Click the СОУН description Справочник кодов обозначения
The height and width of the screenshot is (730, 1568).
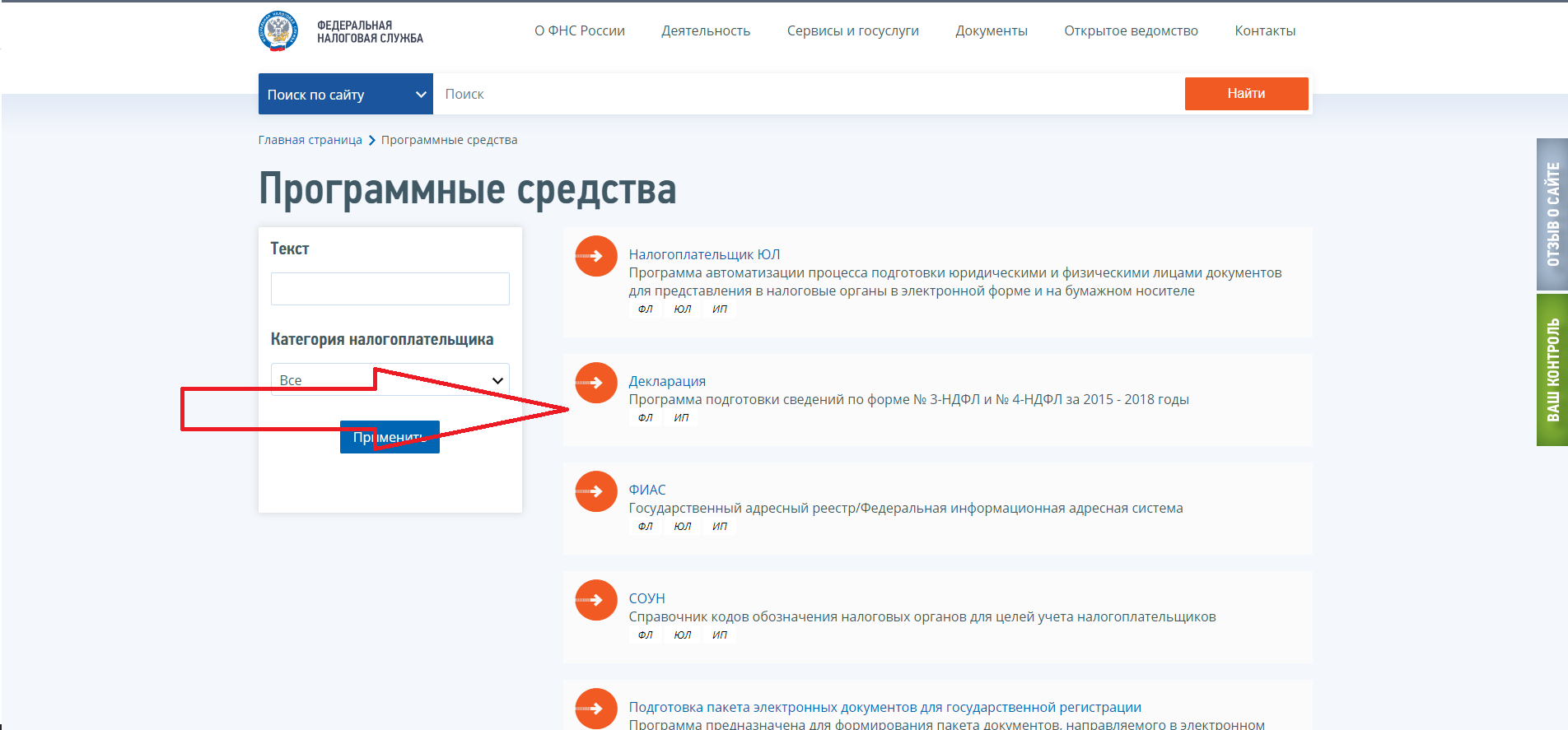[x=922, y=616]
